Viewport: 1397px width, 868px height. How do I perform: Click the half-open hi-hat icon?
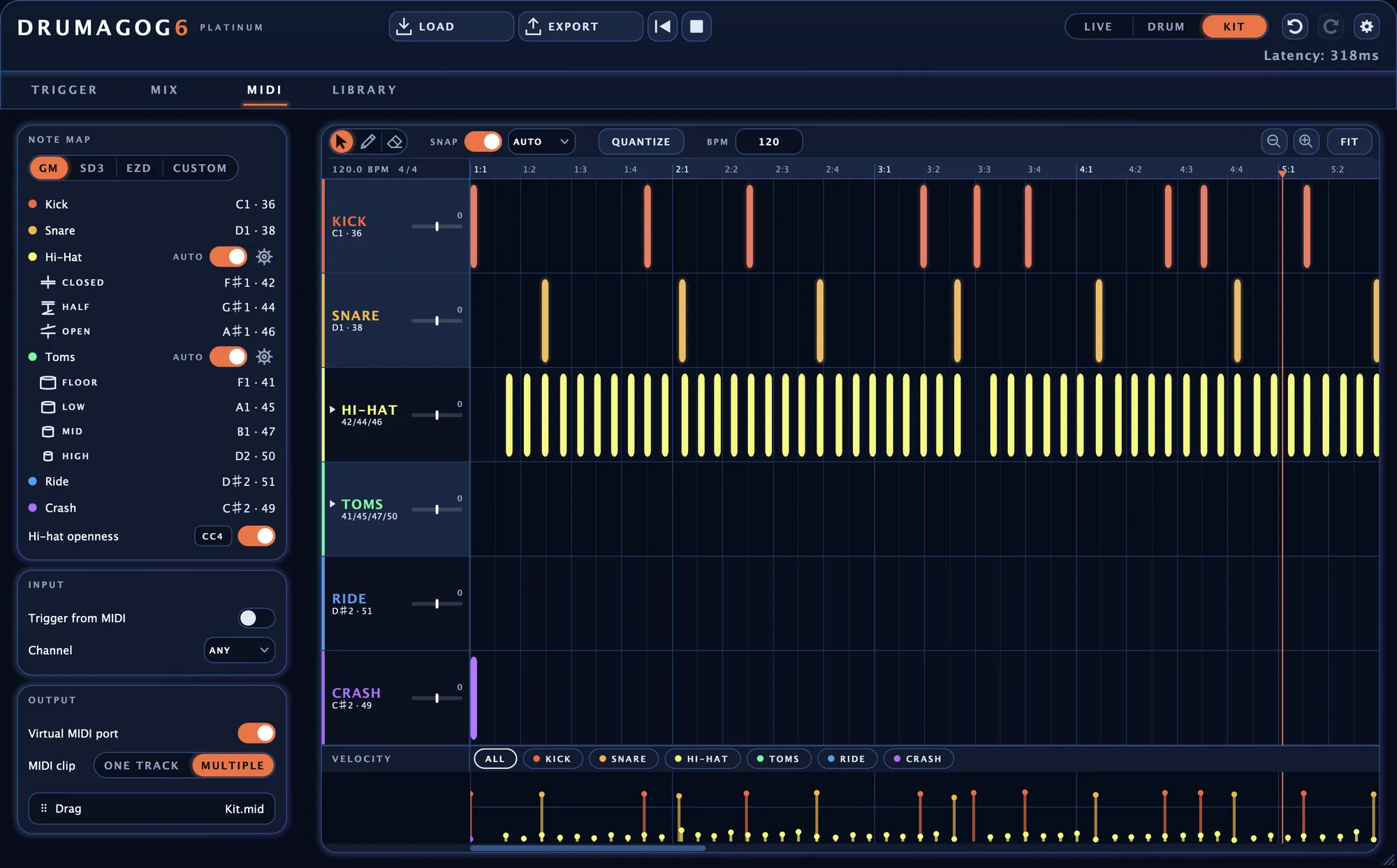[47, 307]
